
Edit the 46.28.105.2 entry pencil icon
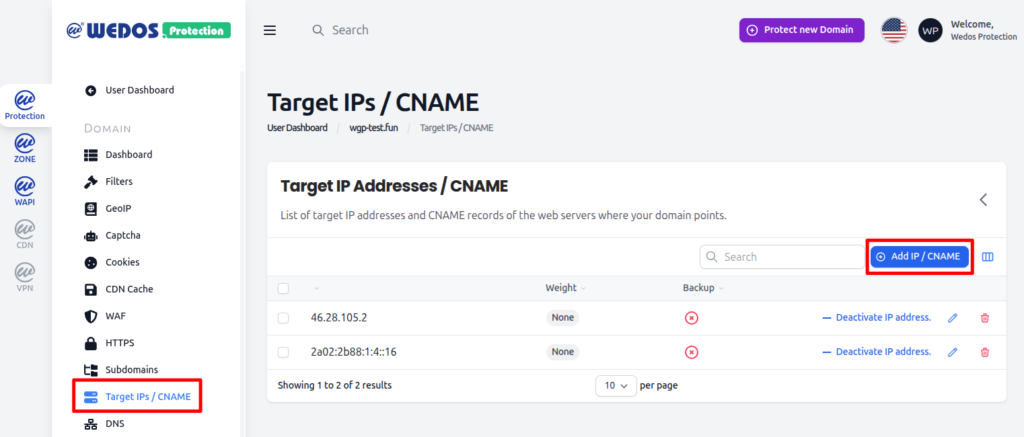point(952,318)
